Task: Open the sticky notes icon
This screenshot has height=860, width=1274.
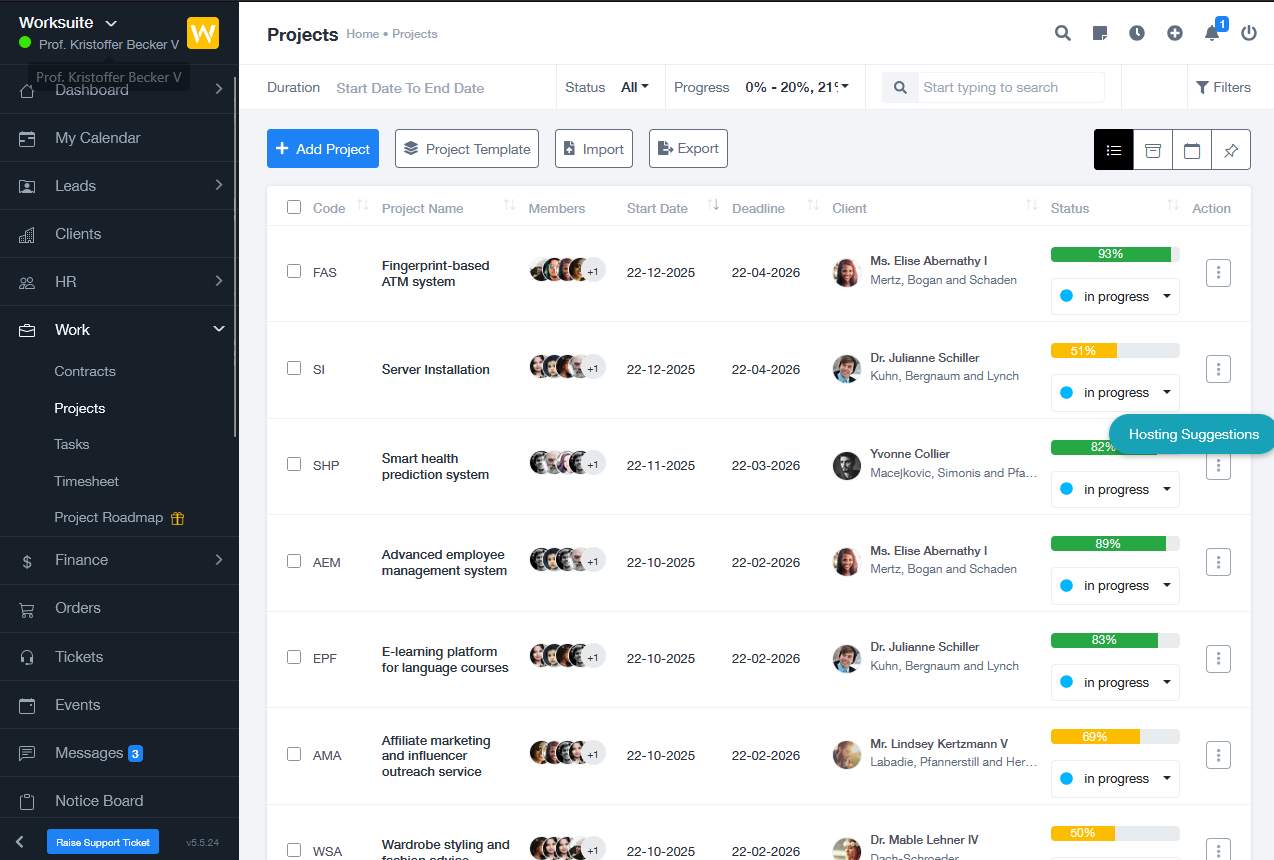Action: pos(1100,33)
